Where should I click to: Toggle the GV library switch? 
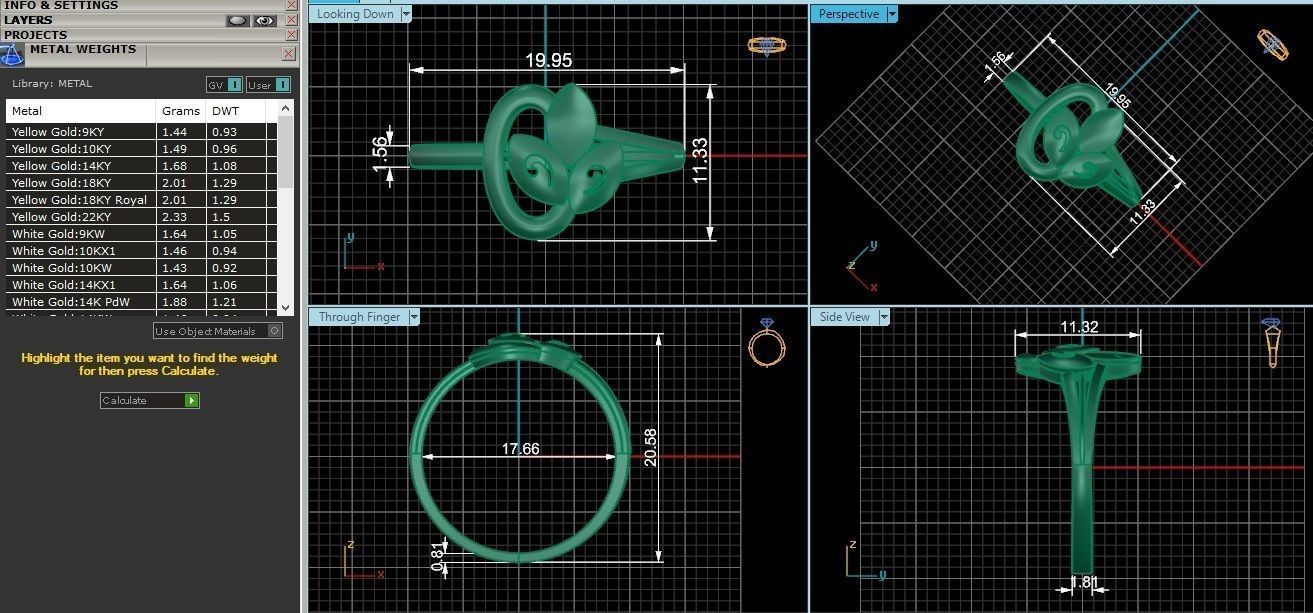click(x=224, y=85)
